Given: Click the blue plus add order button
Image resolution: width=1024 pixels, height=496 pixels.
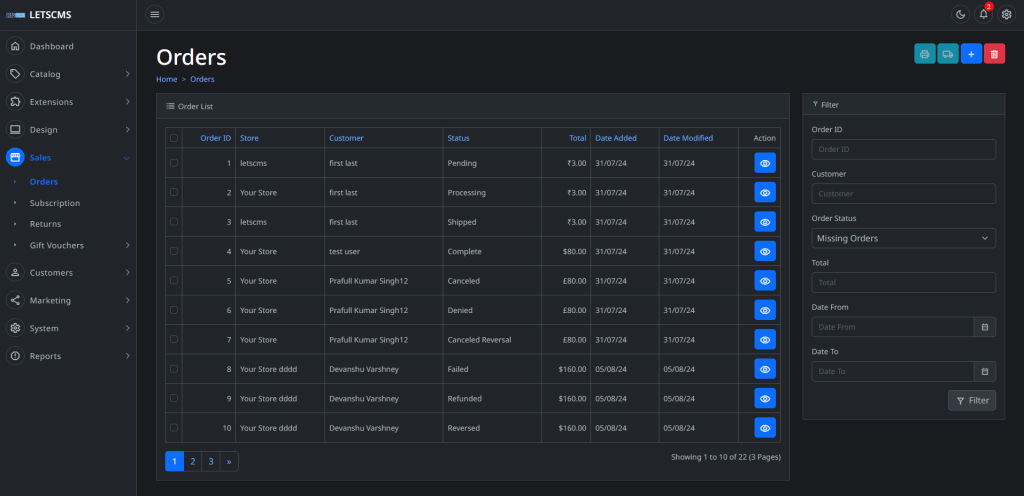Looking at the screenshot, I should coord(971,54).
